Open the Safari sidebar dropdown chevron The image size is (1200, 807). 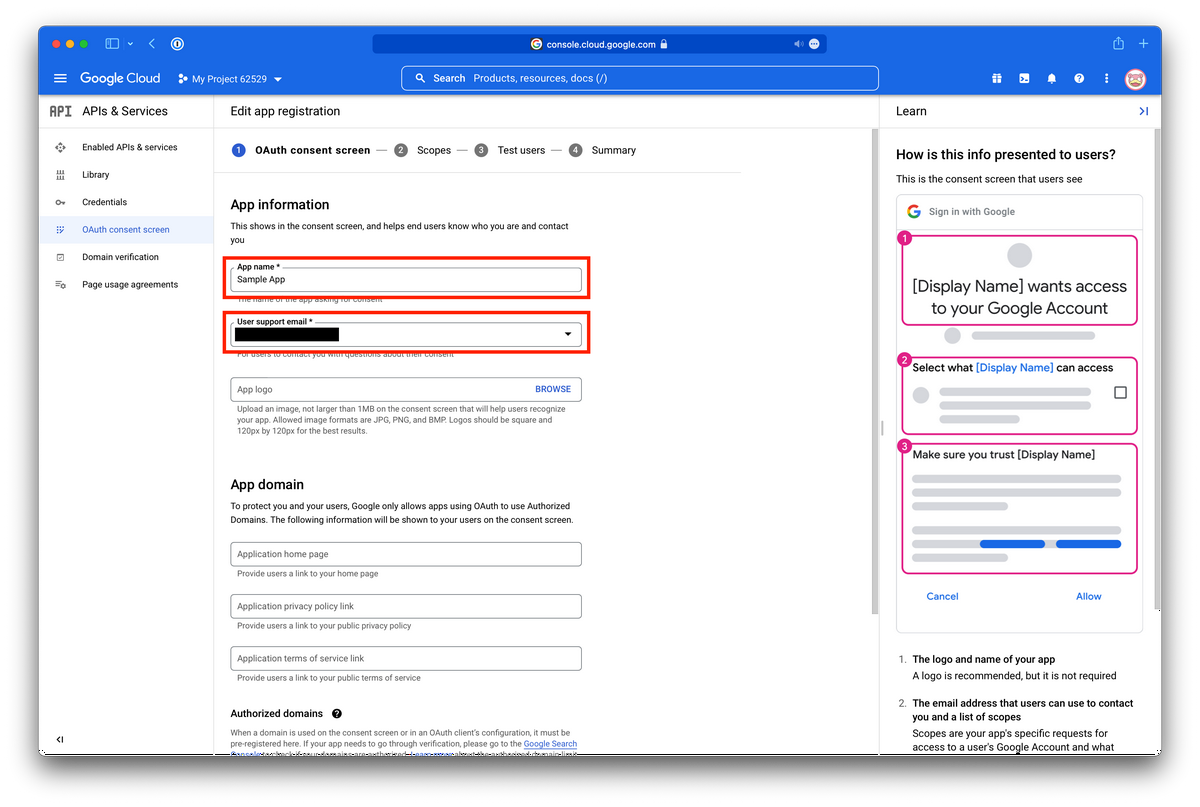click(130, 44)
